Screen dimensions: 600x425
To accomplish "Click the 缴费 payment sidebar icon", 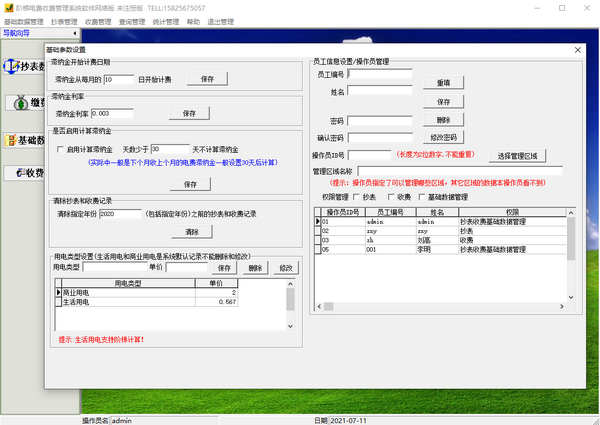I will click(x=22, y=103).
